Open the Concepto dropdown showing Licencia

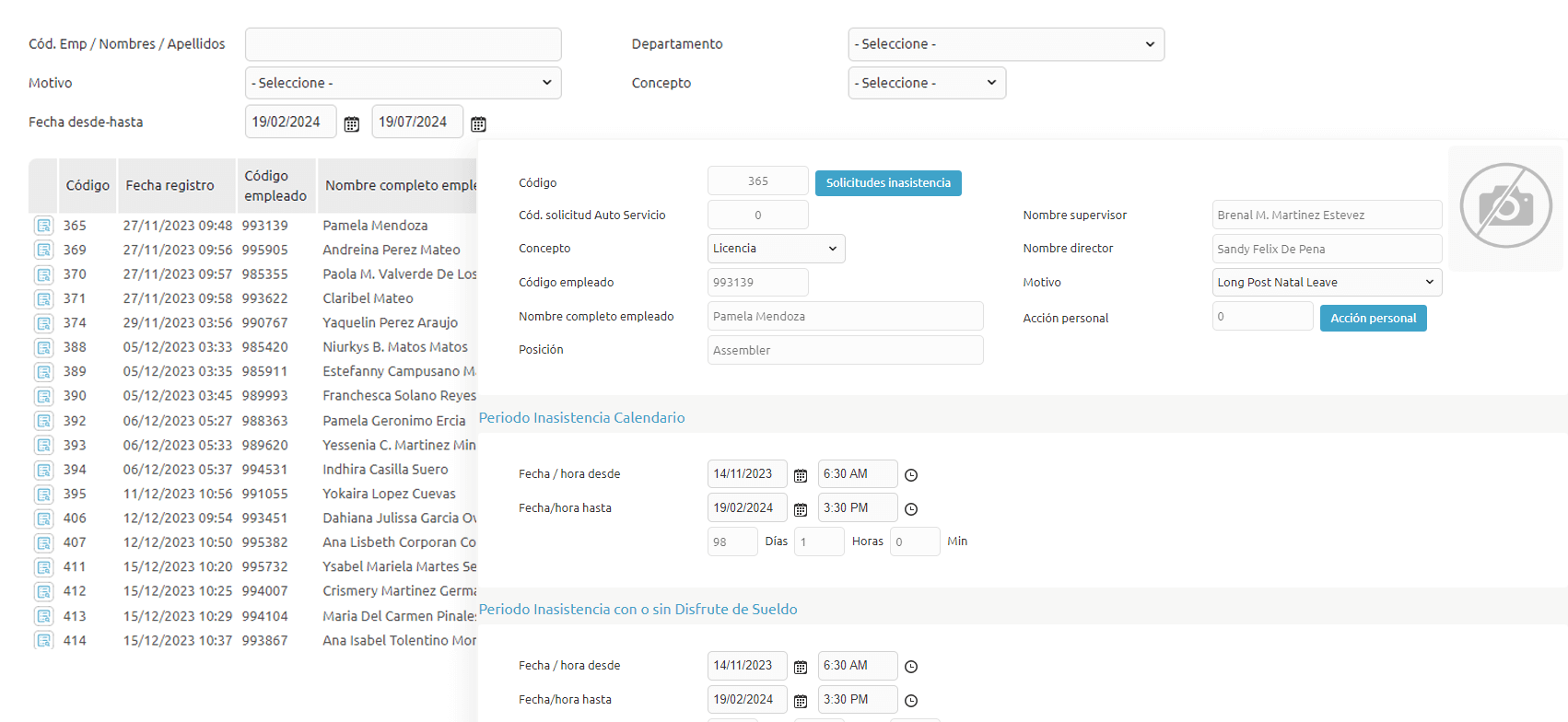click(776, 249)
